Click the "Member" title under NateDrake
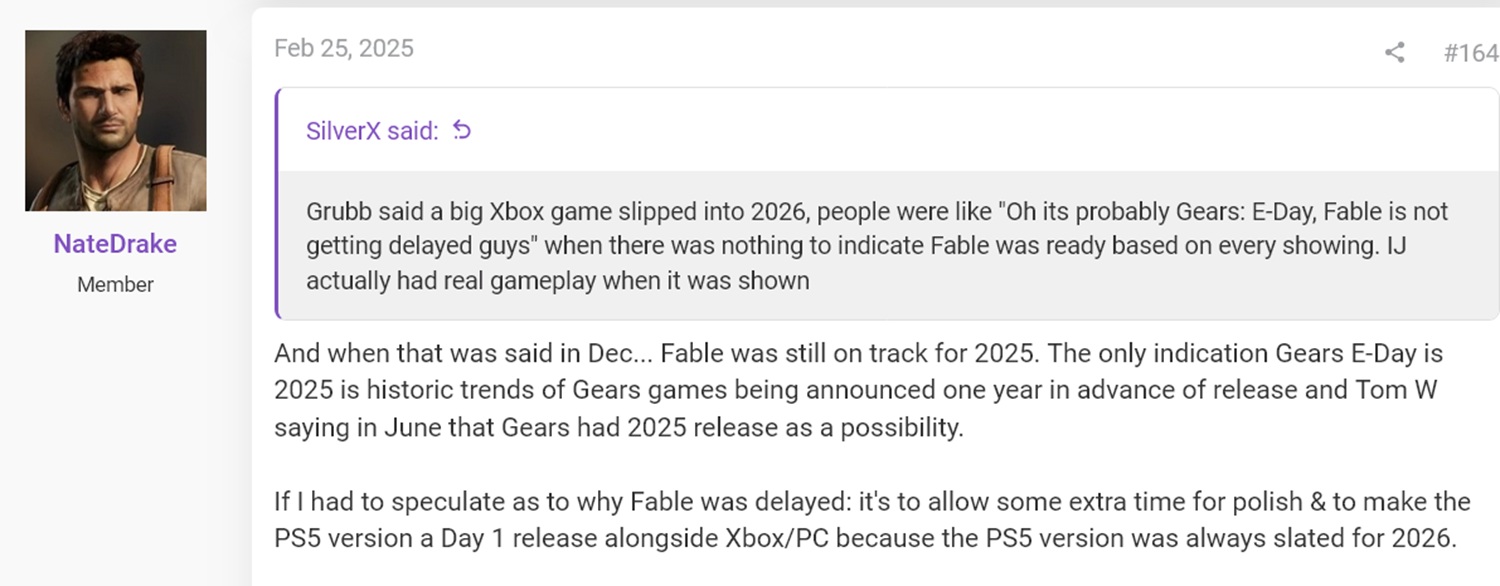This screenshot has height=586, width=1500. pyautogui.click(x=116, y=285)
